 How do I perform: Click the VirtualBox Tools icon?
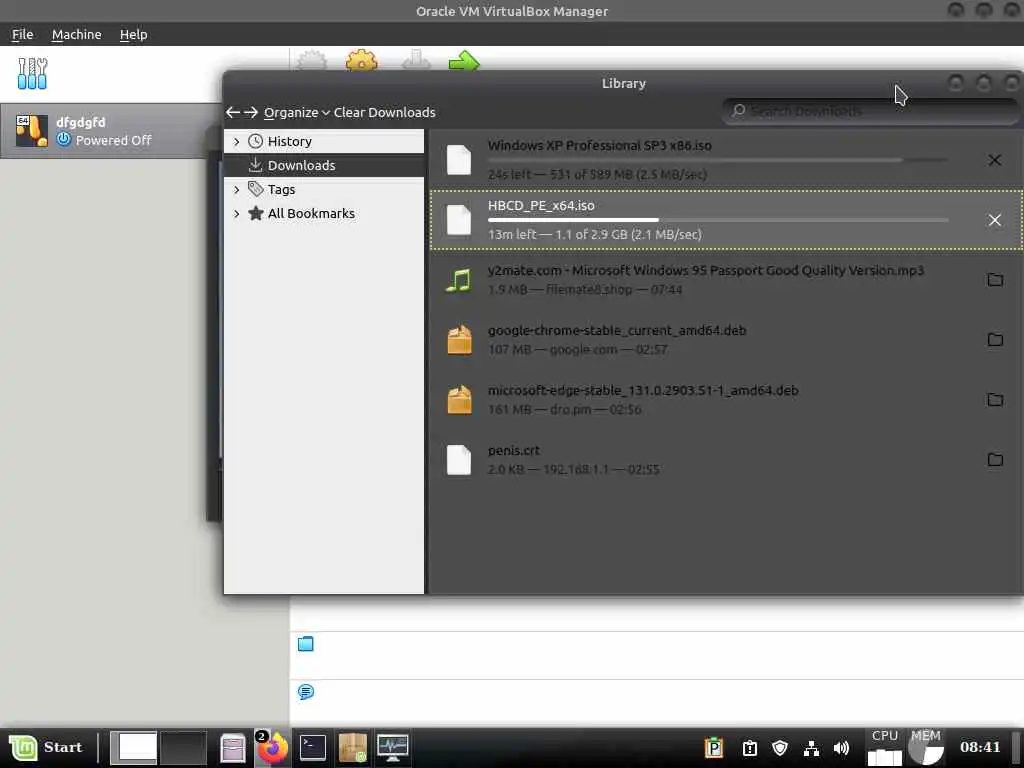click(x=32, y=74)
